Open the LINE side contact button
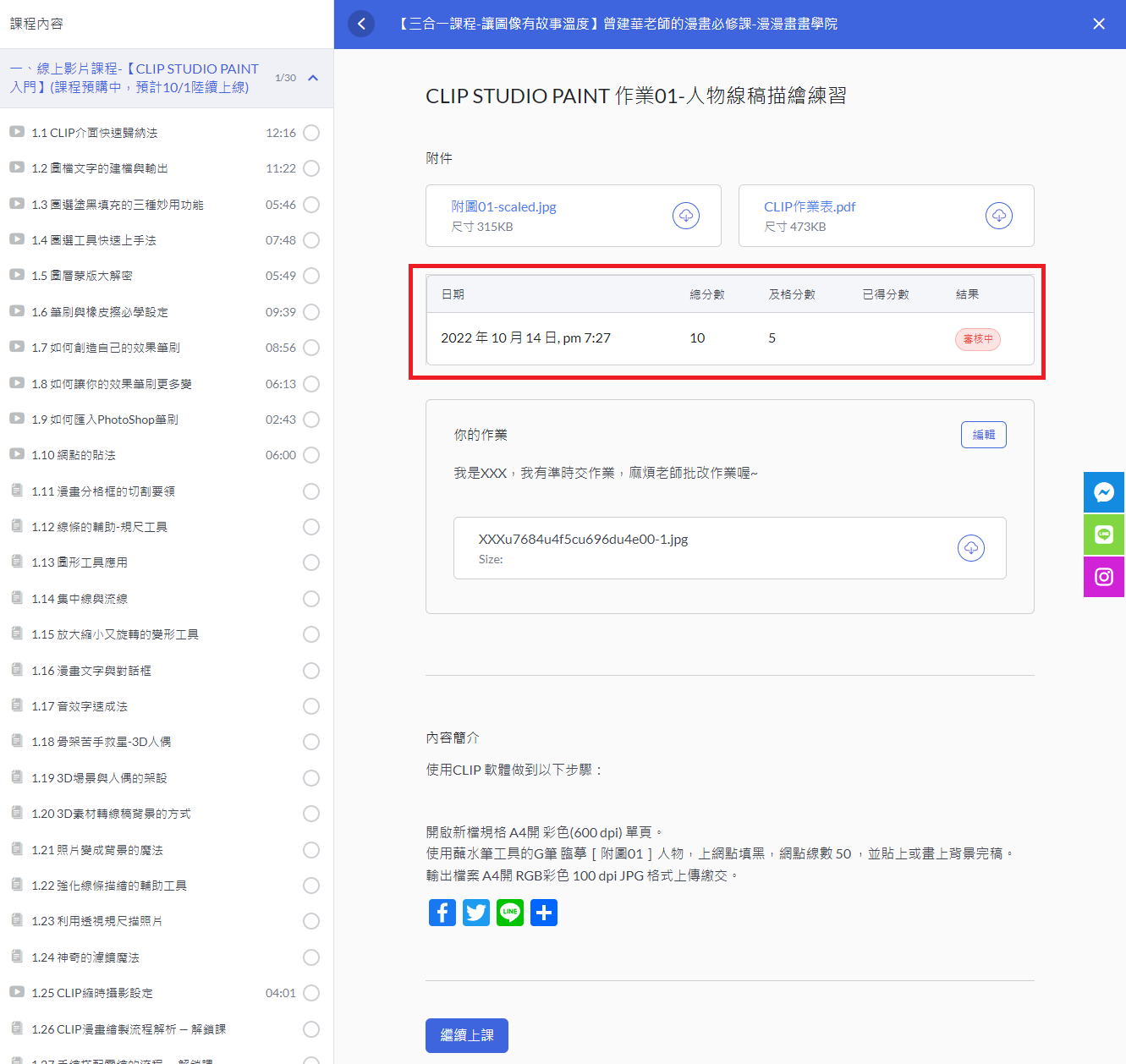This screenshot has width=1126, height=1064. point(1104,535)
